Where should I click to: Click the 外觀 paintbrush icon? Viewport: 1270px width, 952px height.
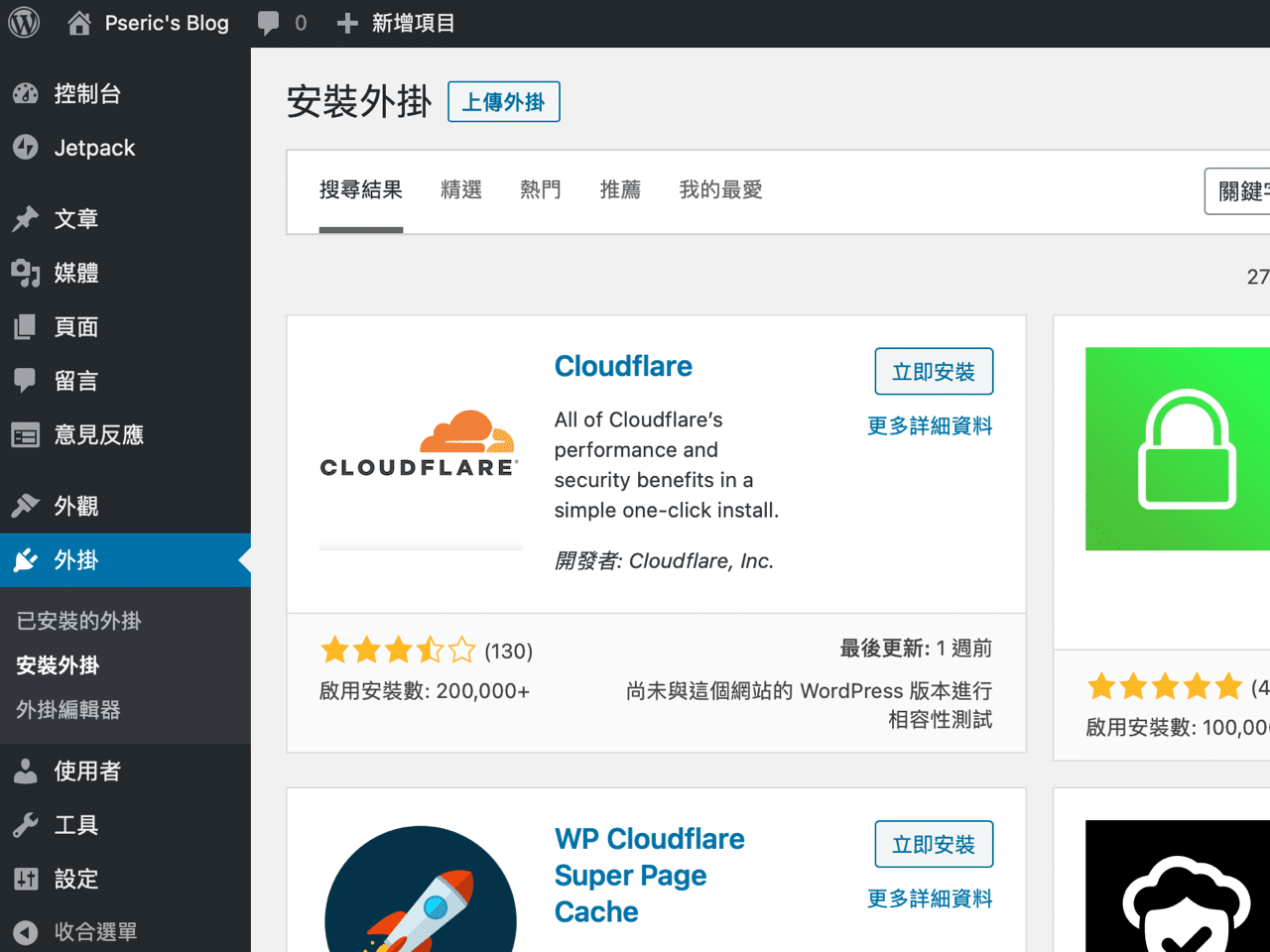tap(26, 506)
